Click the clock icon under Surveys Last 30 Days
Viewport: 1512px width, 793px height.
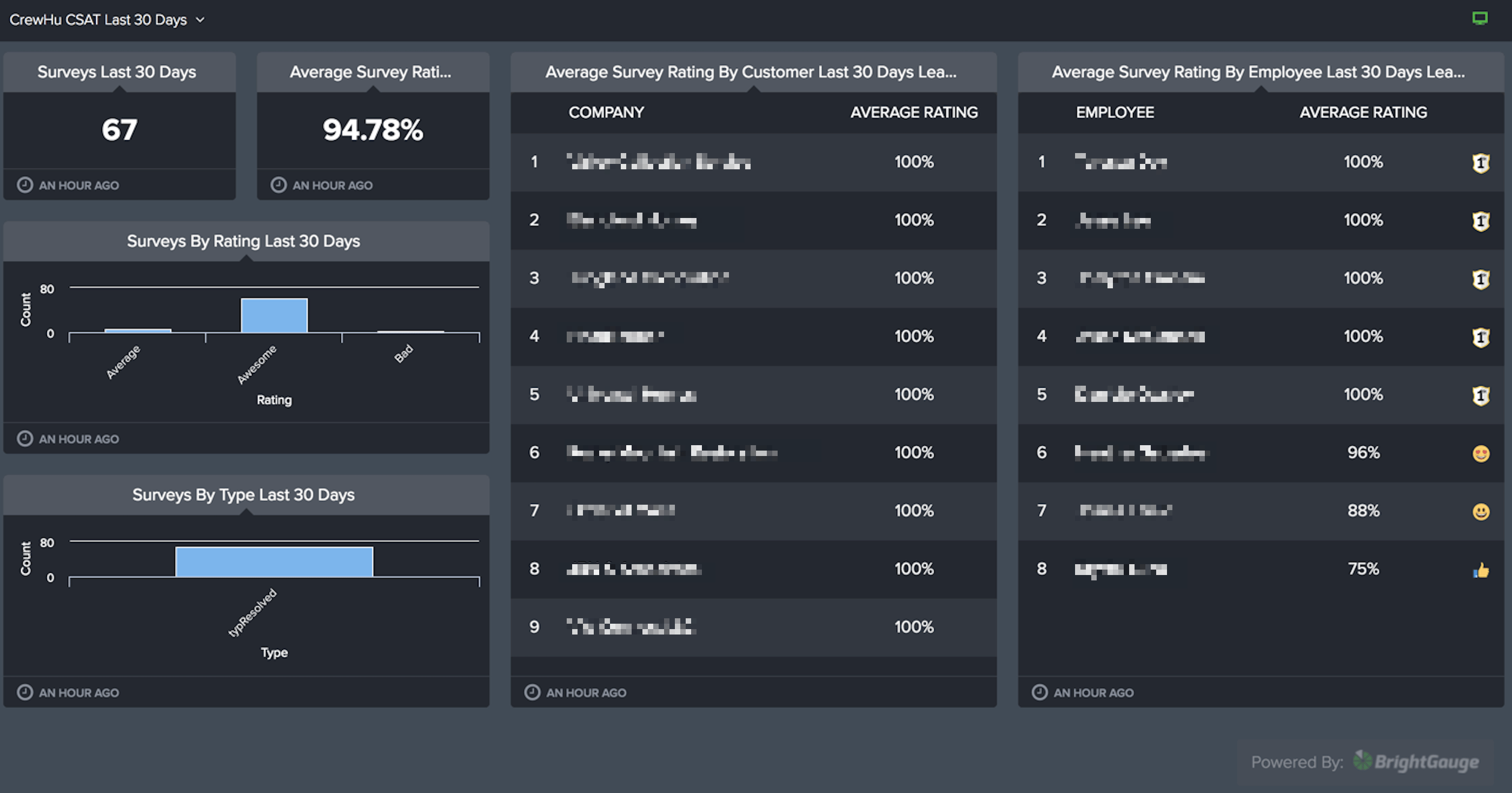click(x=25, y=185)
